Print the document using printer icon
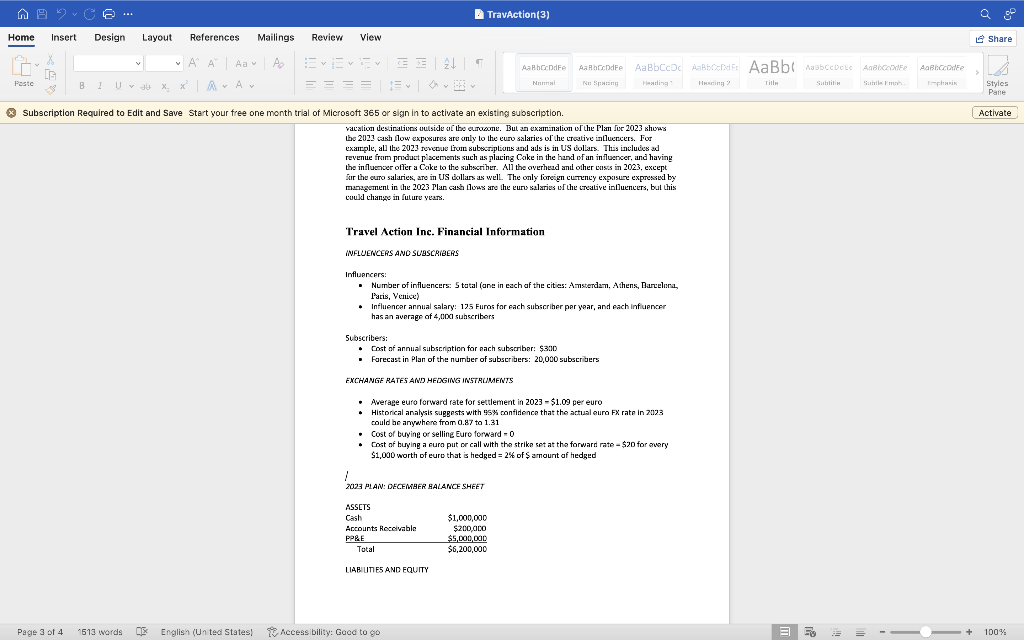Image resolution: width=1024 pixels, height=640 pixels. point(109,14)
